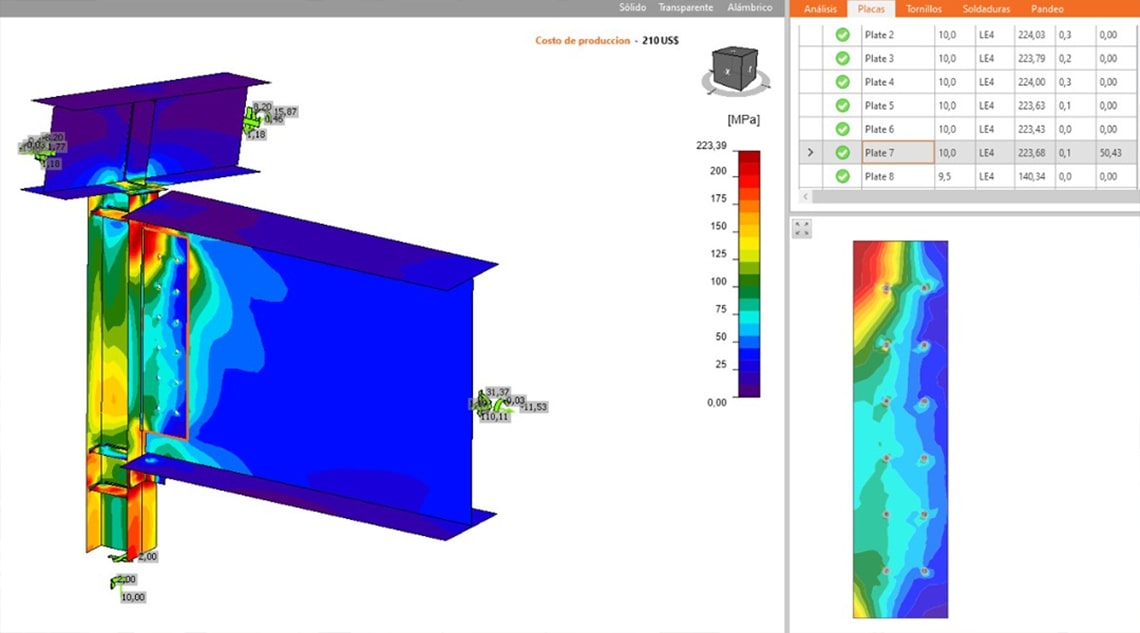Click the Costo de produccion label
This screenshot has height=633, width=1140.
pyautogui.click(x=583, y=41)
